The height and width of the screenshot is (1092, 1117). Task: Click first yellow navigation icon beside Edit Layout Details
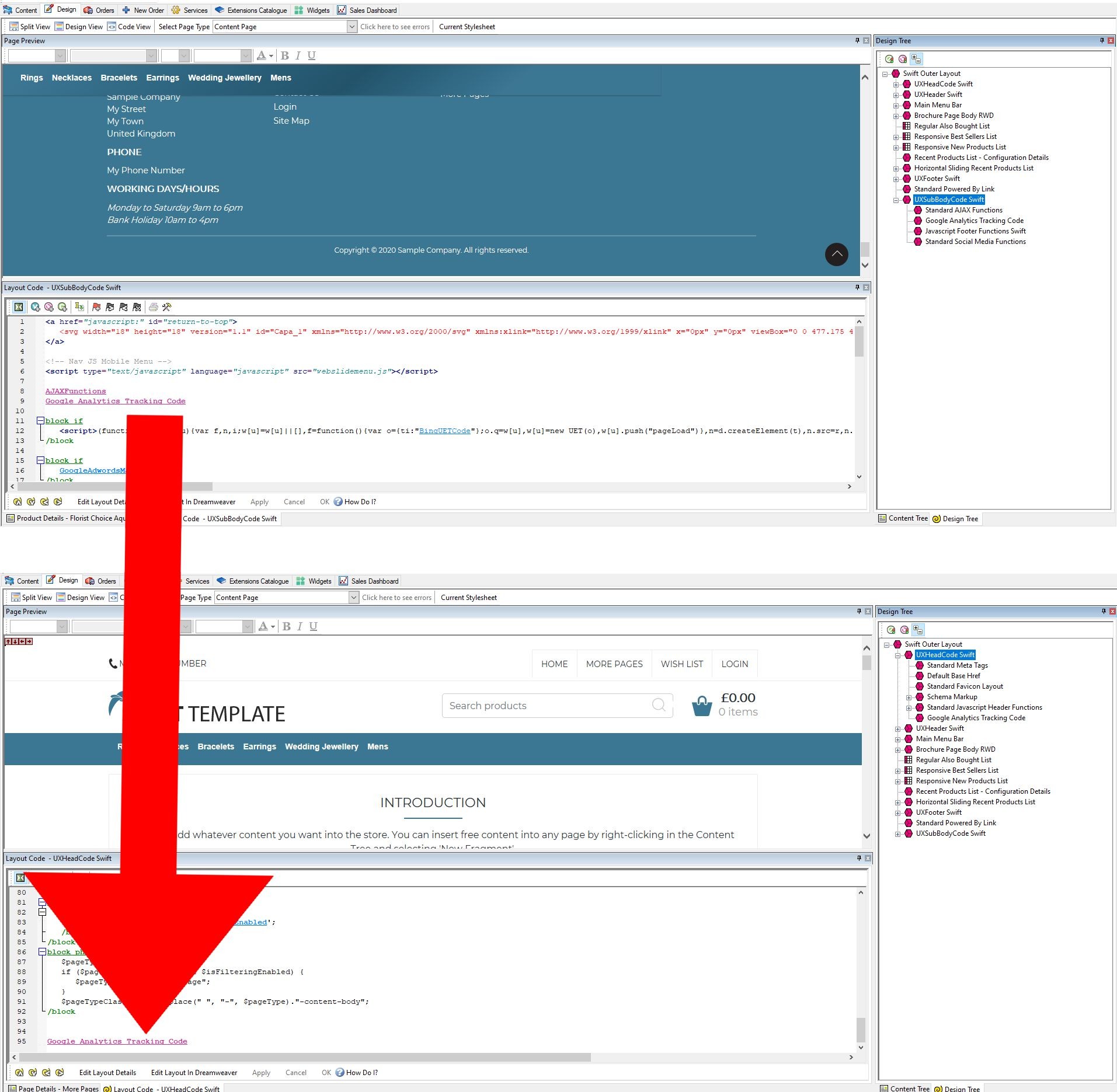[19, 1073]
